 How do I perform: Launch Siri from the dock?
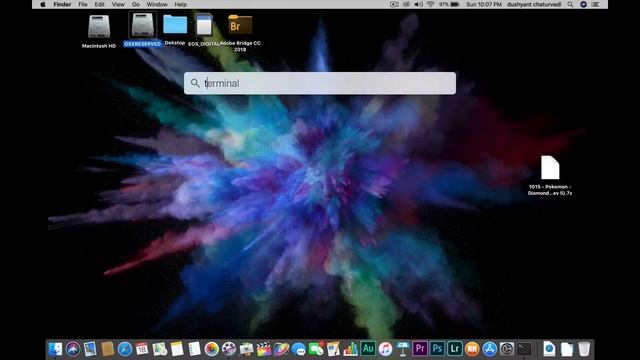point(73,349)
